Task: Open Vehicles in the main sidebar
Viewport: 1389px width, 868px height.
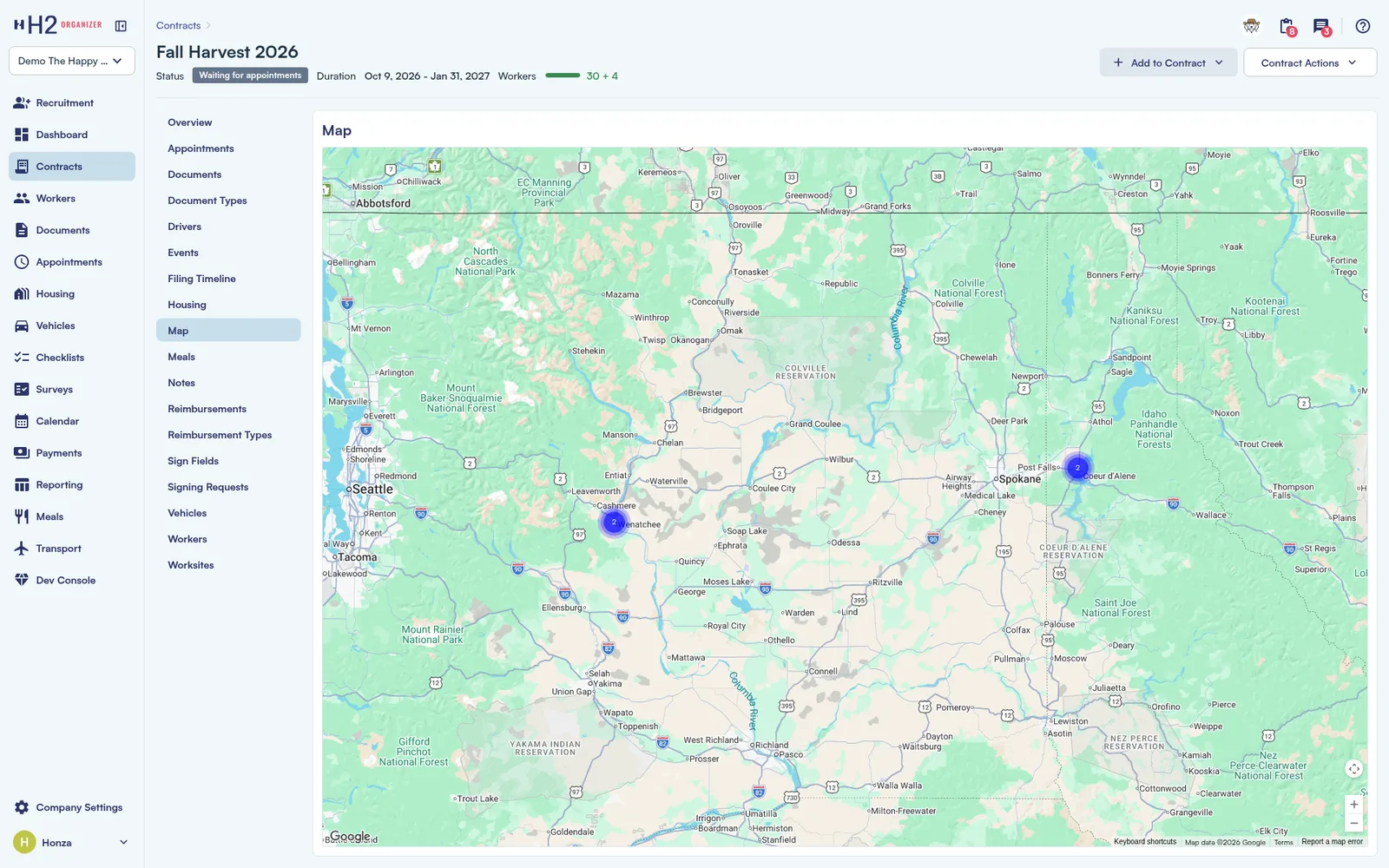Action: point(72,325)
